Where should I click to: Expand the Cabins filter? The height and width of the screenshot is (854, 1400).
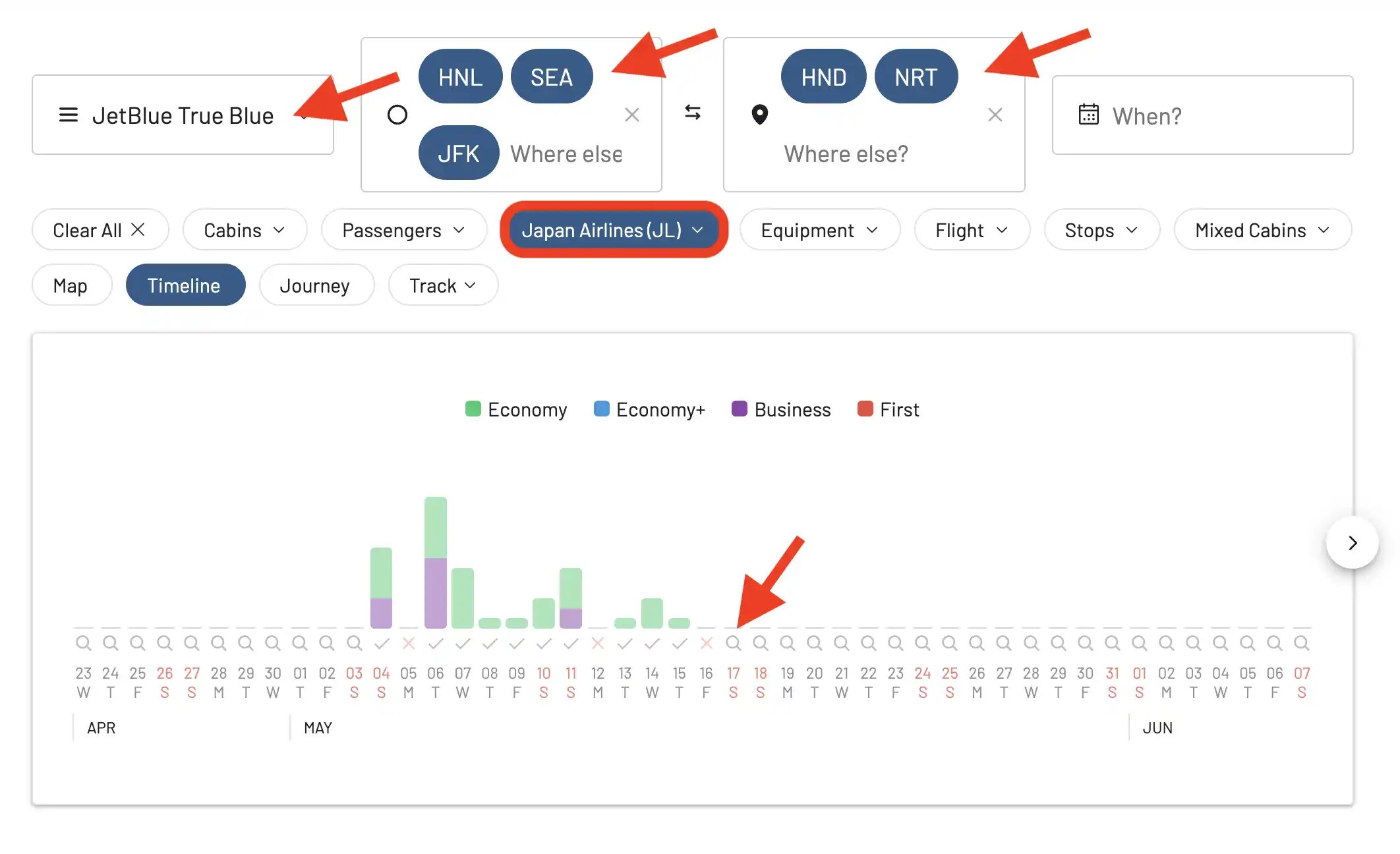[x=245, y=230]
